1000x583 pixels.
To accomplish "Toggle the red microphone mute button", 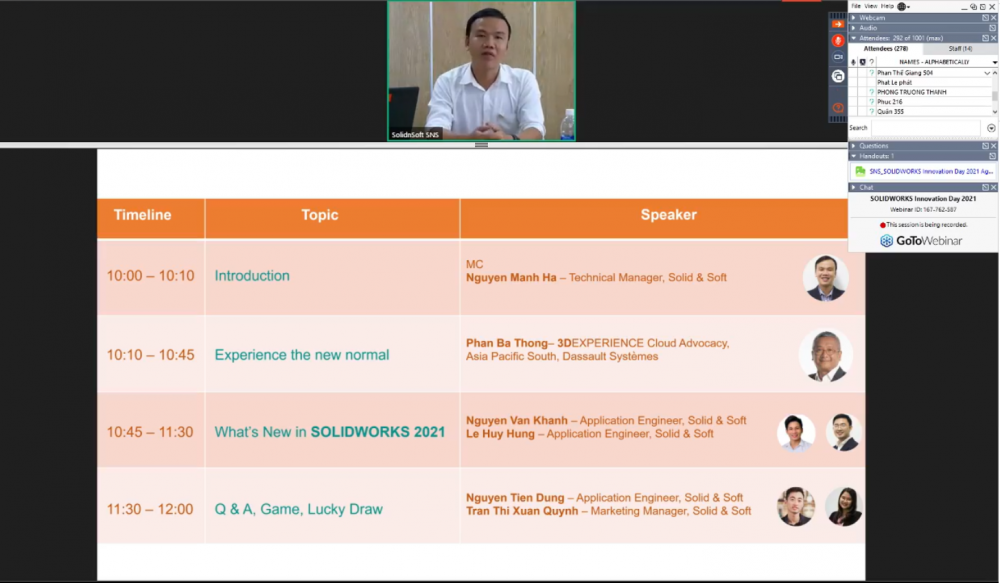I will pyautogui.click(x=838, y=40).
